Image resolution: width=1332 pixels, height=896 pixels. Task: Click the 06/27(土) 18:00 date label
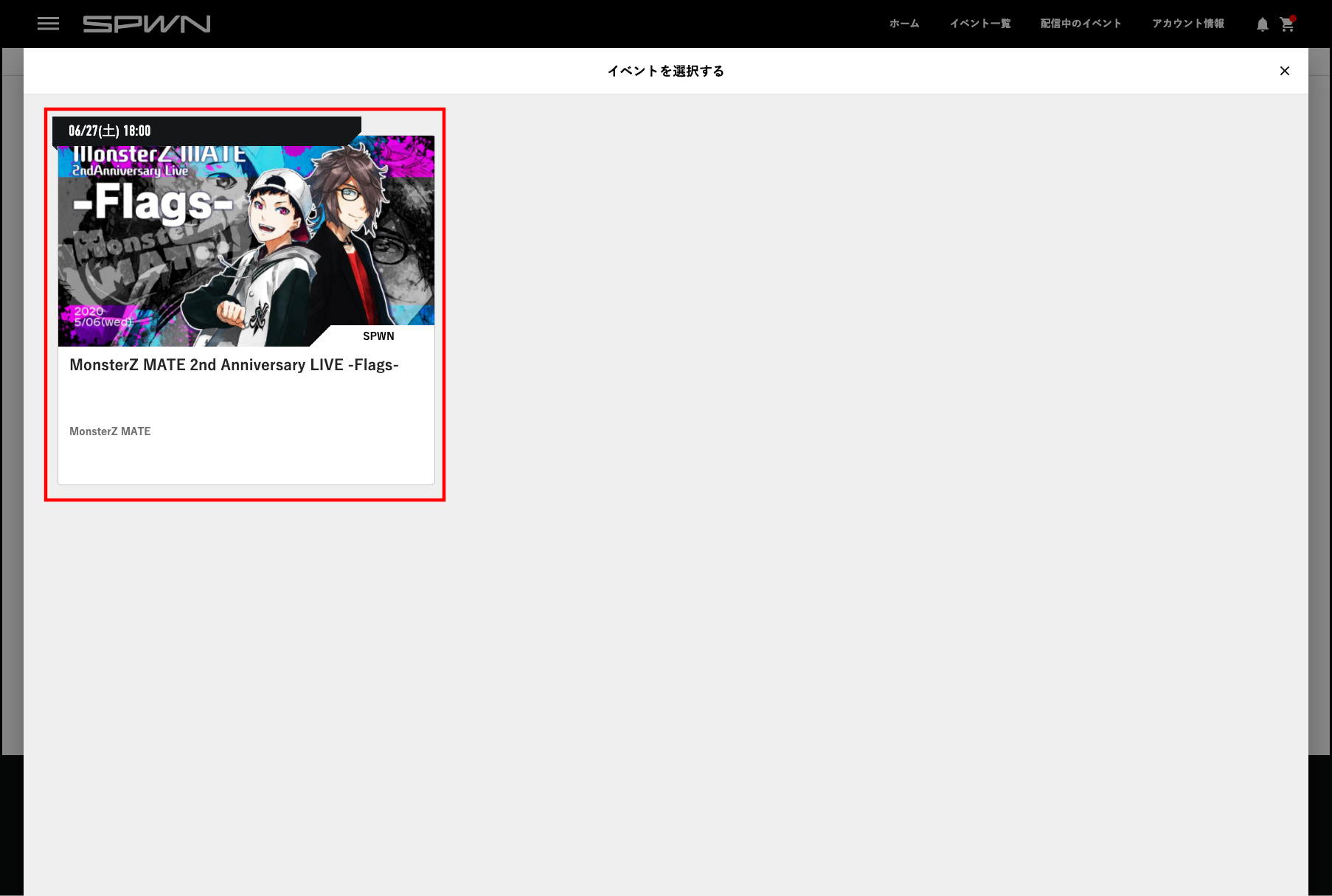[x=110, y=131]
